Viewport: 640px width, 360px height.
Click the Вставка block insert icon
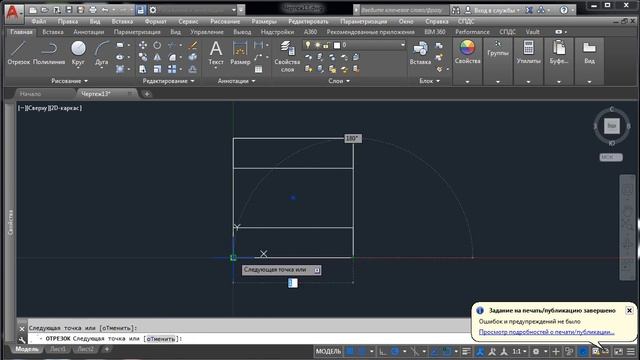pos(420,53)
